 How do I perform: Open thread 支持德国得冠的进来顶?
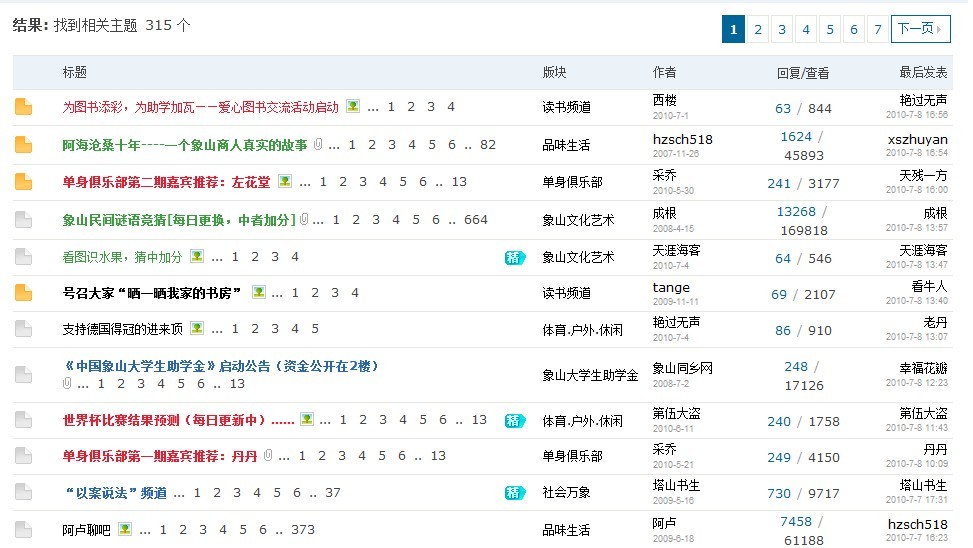[x=123, y=329]
